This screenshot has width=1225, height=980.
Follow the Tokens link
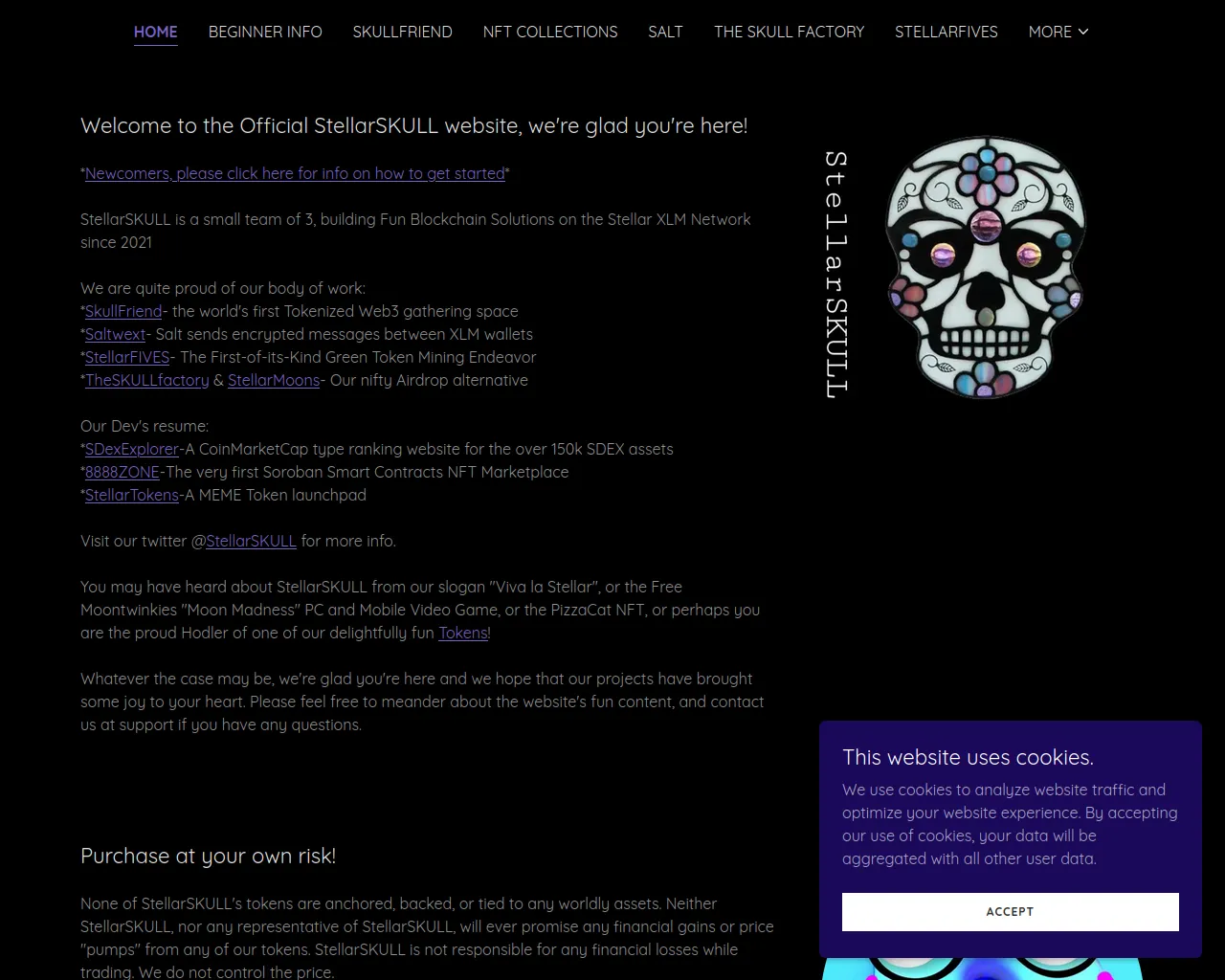[463, 633]
